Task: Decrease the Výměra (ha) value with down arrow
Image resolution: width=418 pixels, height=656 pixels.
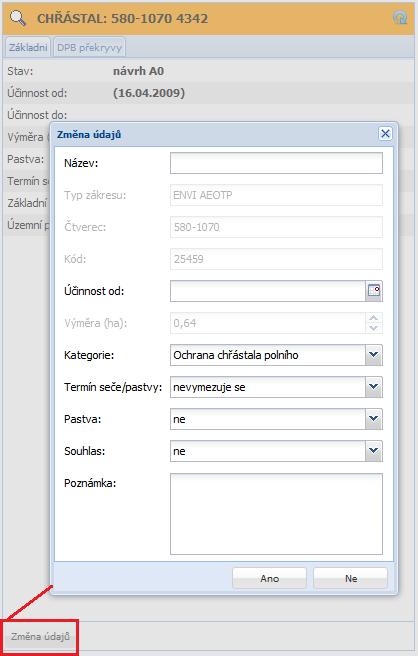Action: click(374, 328)
